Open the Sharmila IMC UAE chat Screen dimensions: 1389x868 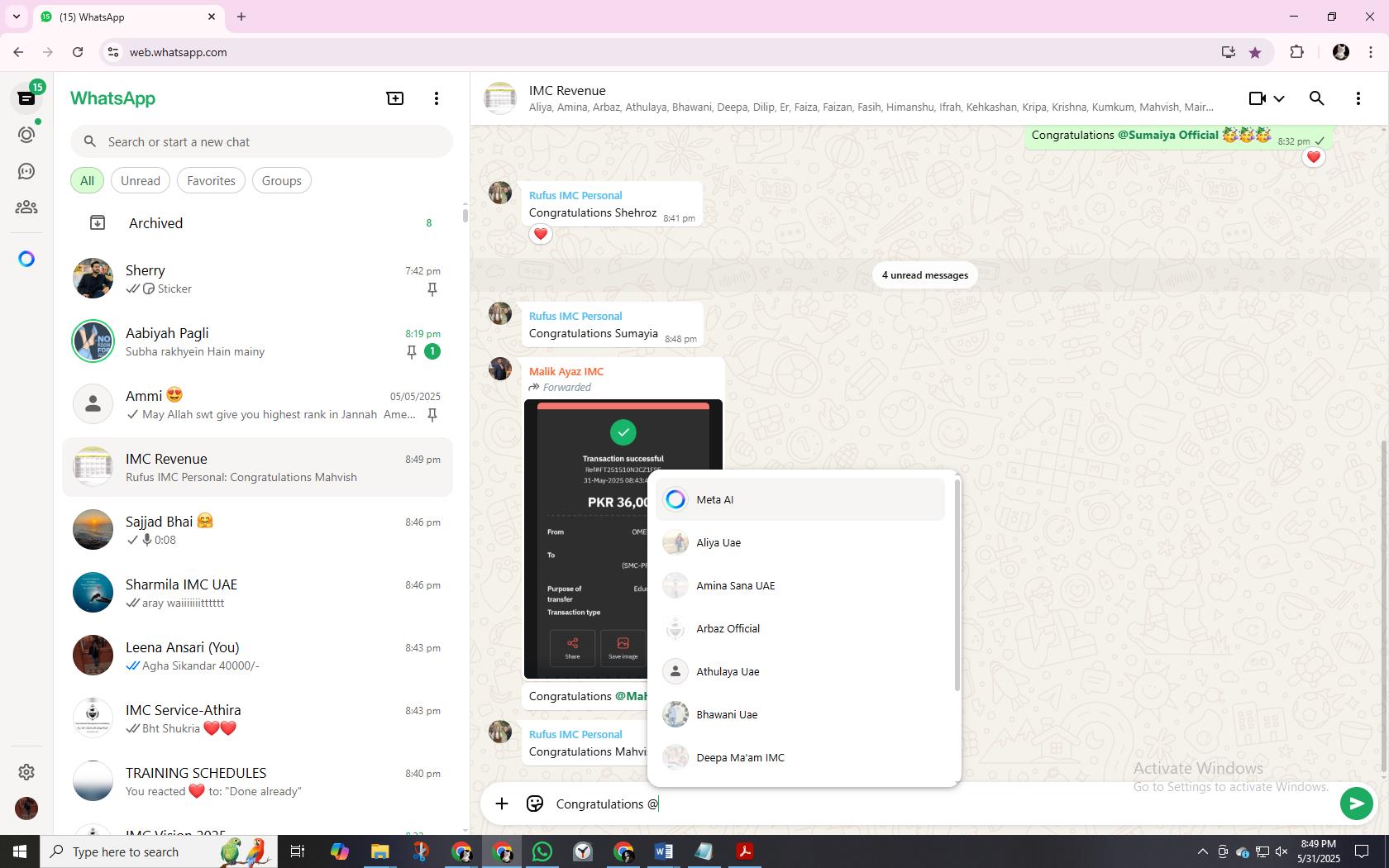(x=258, y=593)
